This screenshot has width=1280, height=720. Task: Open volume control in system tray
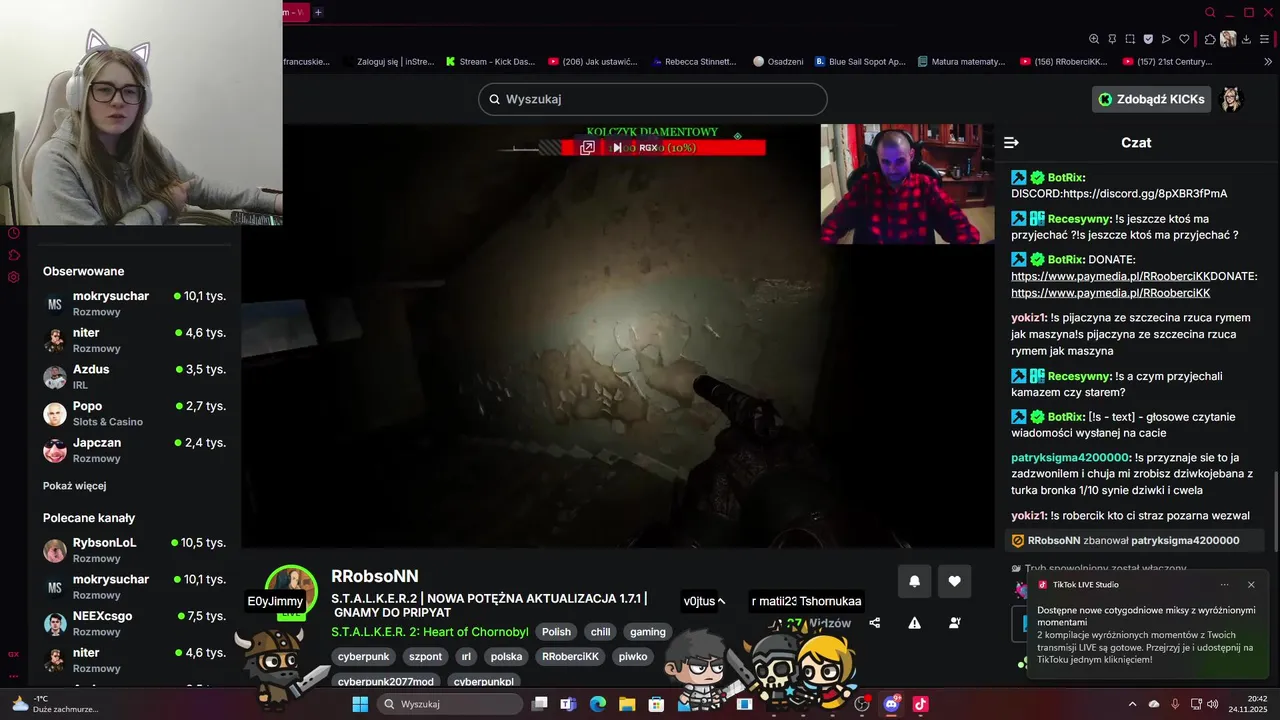(1213, 704)
